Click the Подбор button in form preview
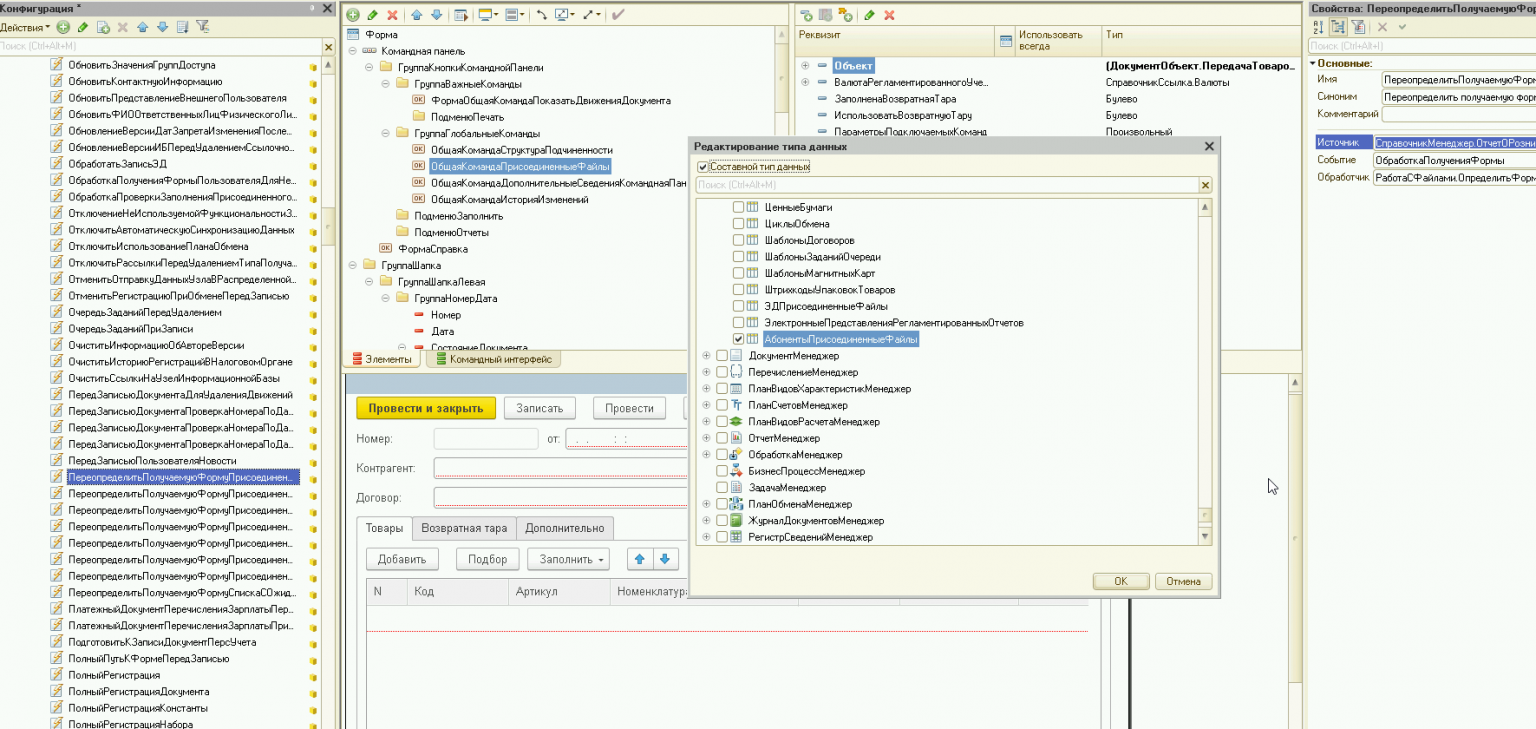The height and width of the screenshot is (729, 1536). coord(488,559)
